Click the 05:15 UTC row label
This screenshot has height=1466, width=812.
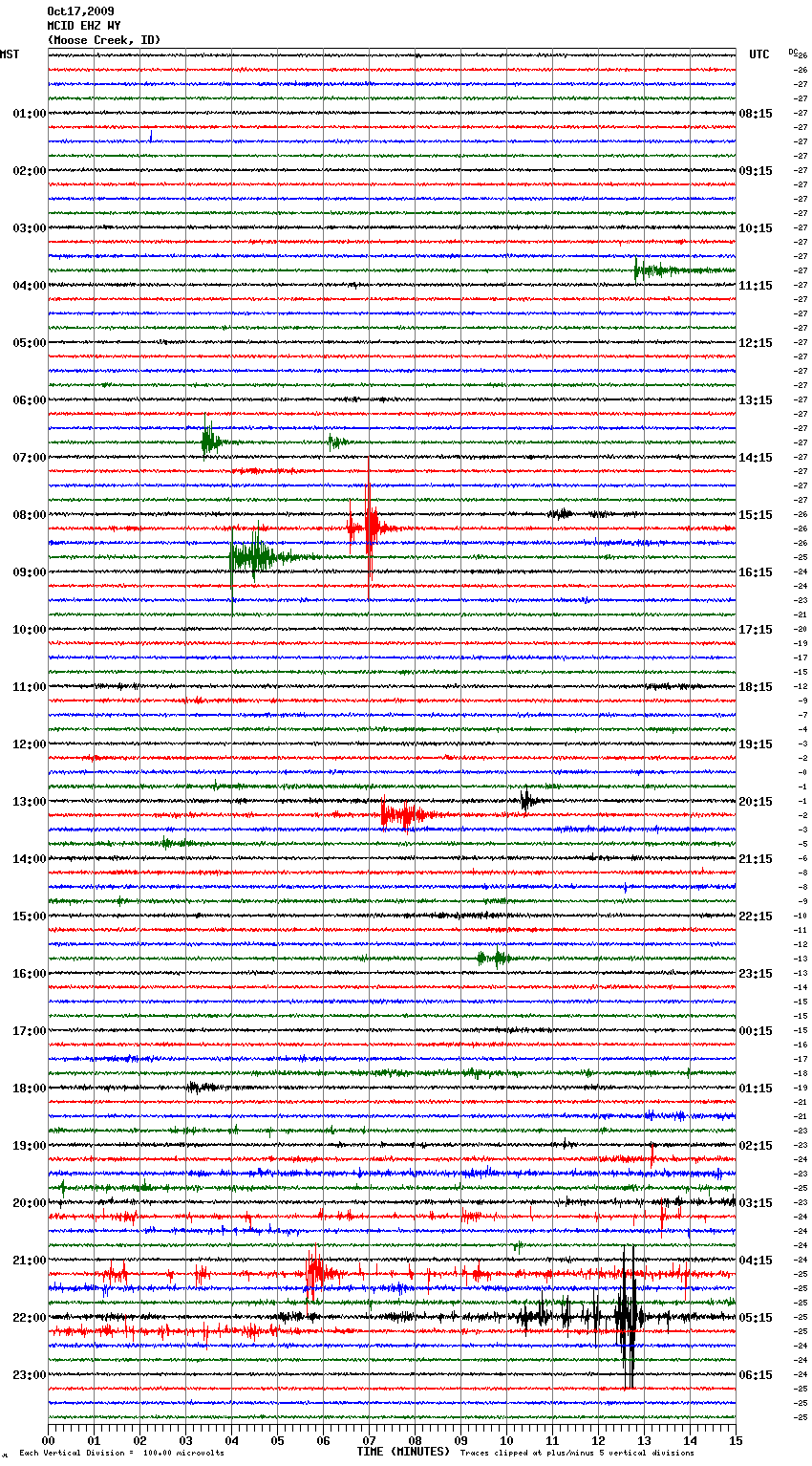pyautogui.click(x=756, y=1318)
